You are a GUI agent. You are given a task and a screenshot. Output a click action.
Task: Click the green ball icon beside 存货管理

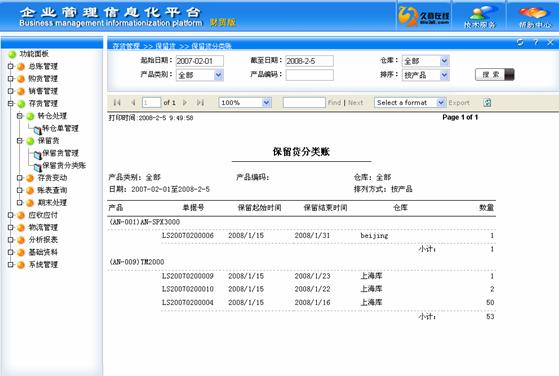coord(21,104)
